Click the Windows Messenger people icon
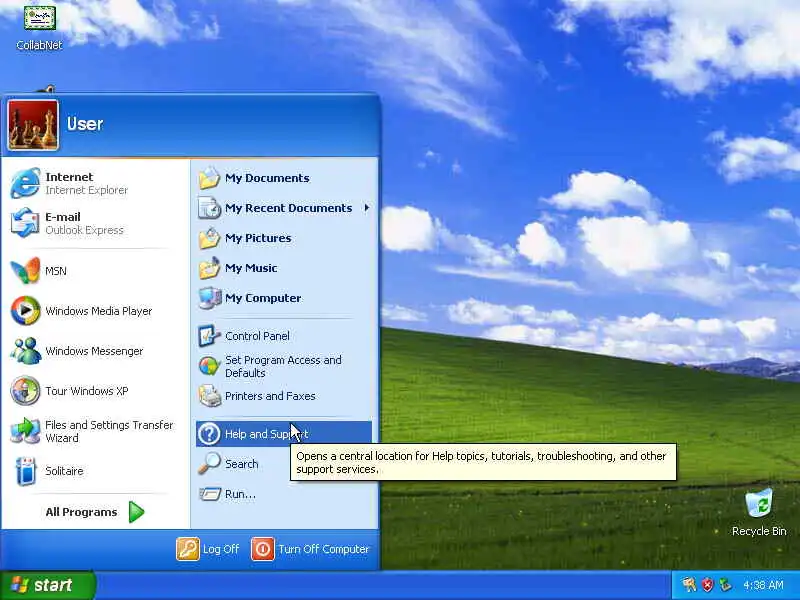This screenshot has height=600, width=800. click(25, 351)
